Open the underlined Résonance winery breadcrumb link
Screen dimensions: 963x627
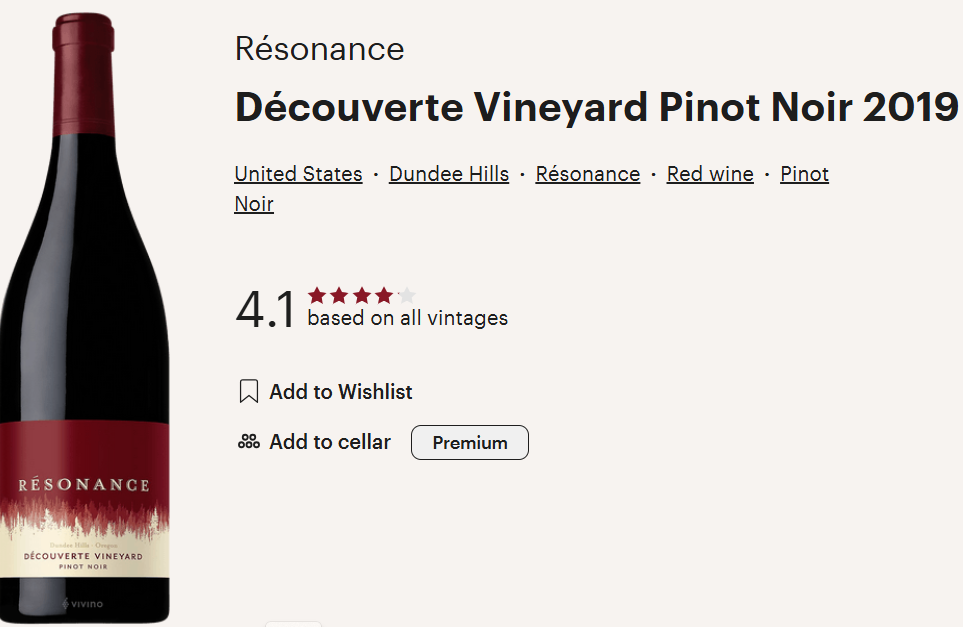click(587, 174)
